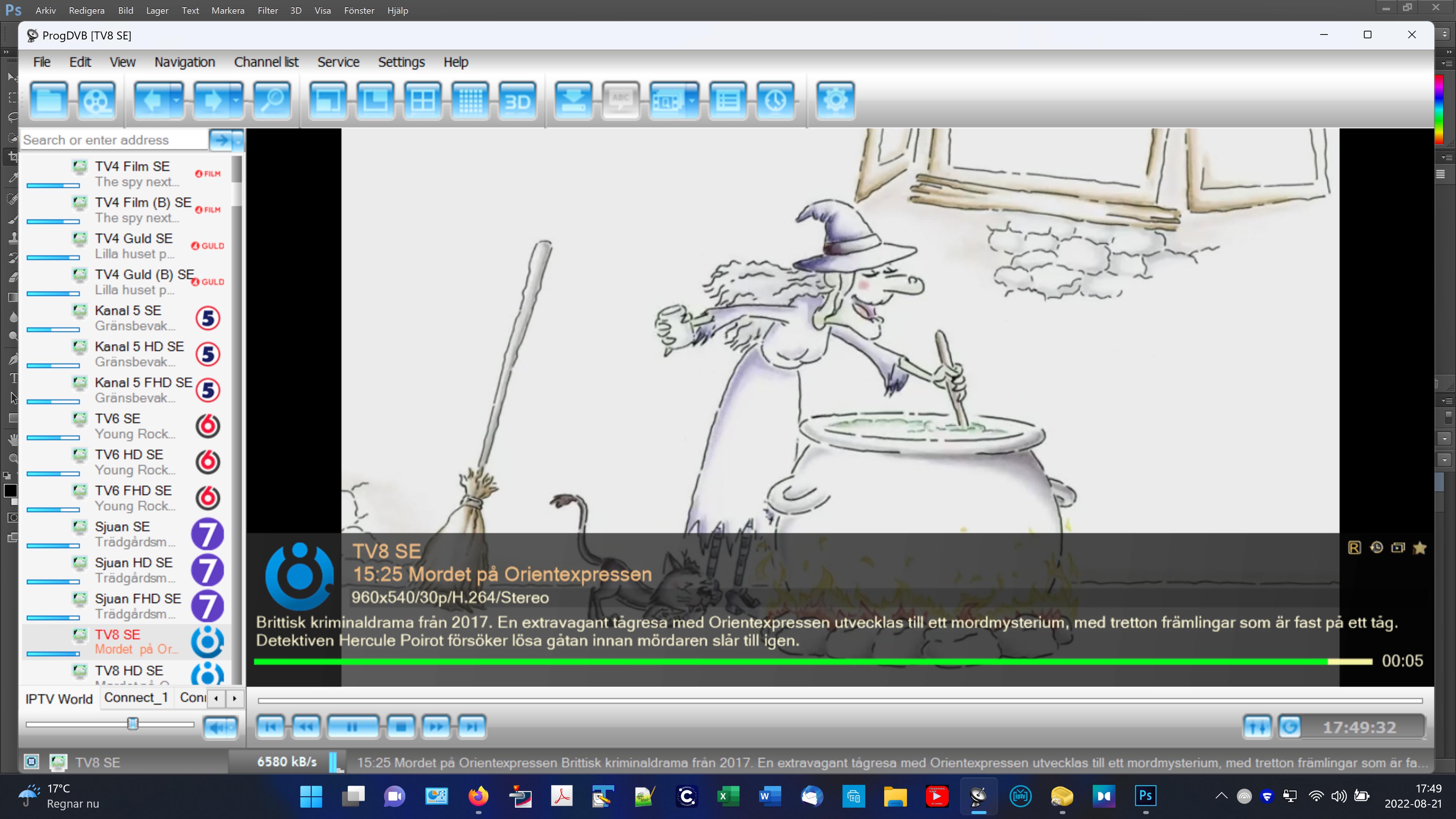
Task: Click the film reel media library icon
Action: click(x=96, y=100)
